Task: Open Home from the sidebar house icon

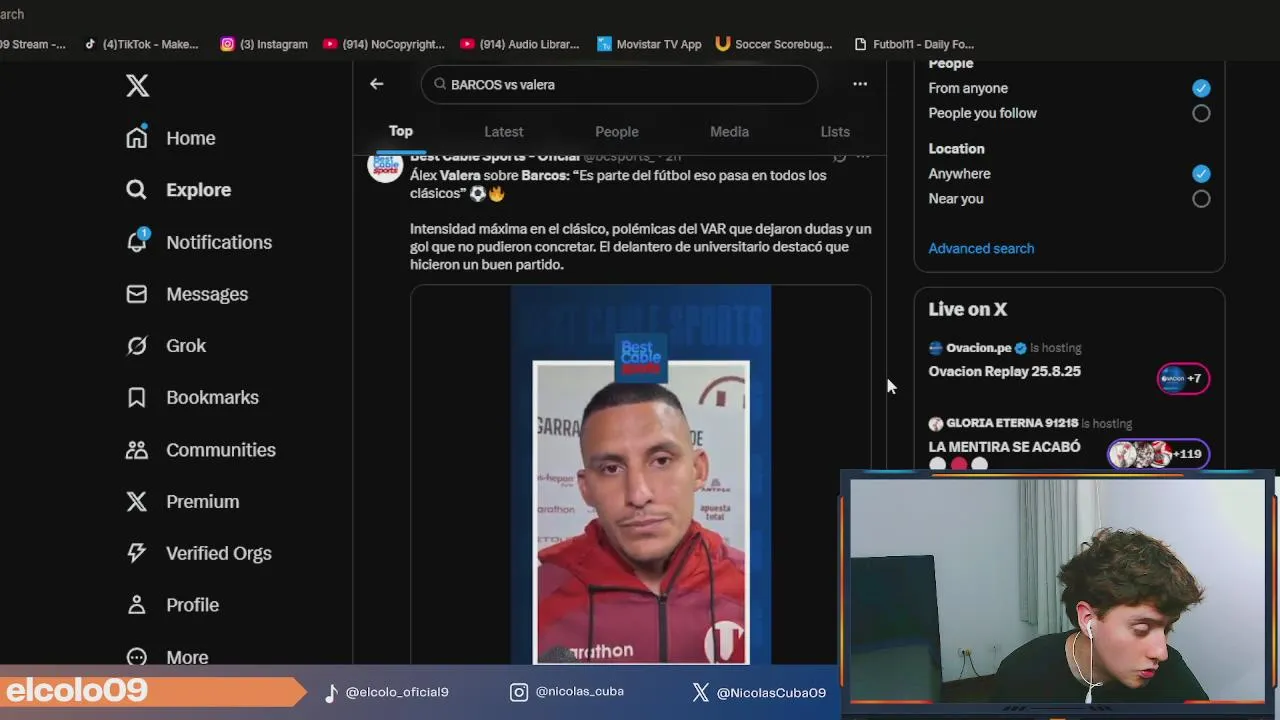Action: pyautogui.click(x=137, y=138)
